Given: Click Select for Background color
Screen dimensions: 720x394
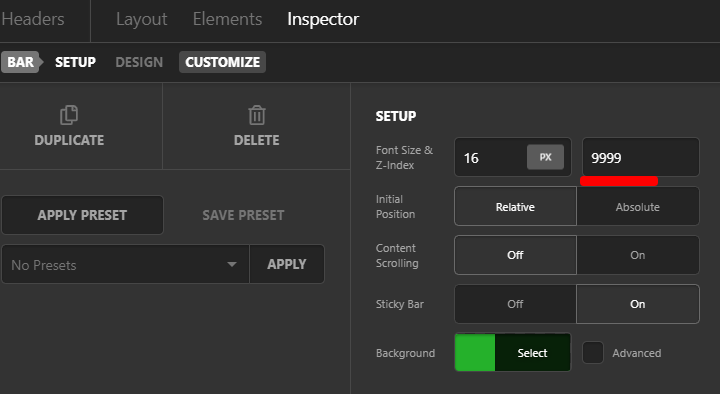Looking at the screenshot, I should tap(533, 353).
